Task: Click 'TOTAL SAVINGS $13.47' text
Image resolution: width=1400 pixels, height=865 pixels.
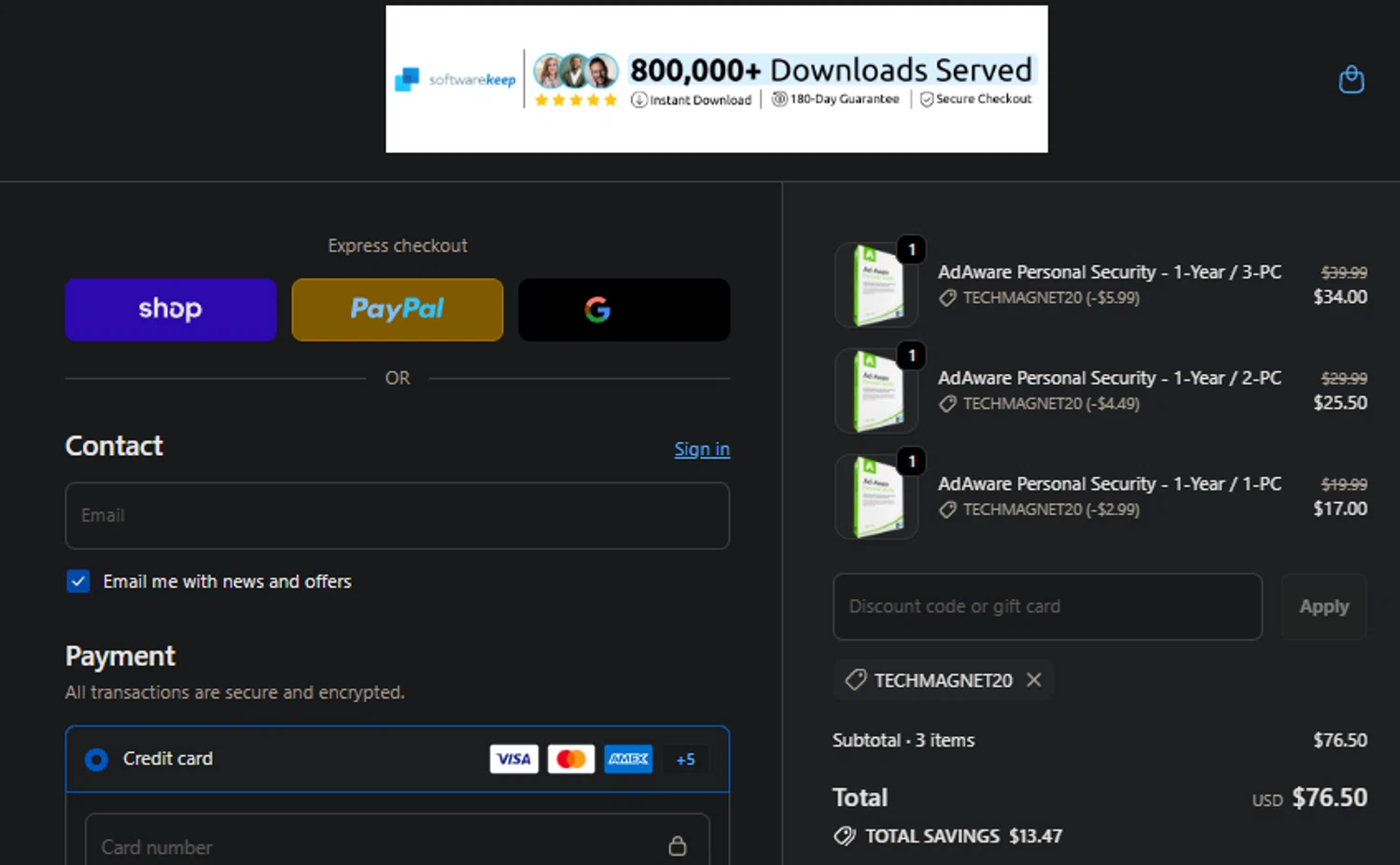Action: coord(963,836)
